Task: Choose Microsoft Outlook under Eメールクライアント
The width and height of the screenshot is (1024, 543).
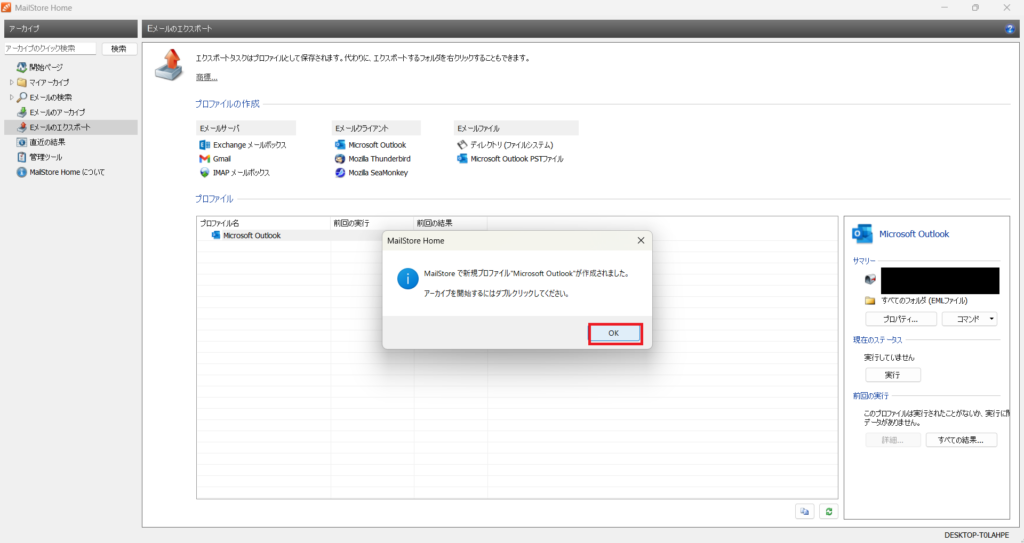Action: 377,145
